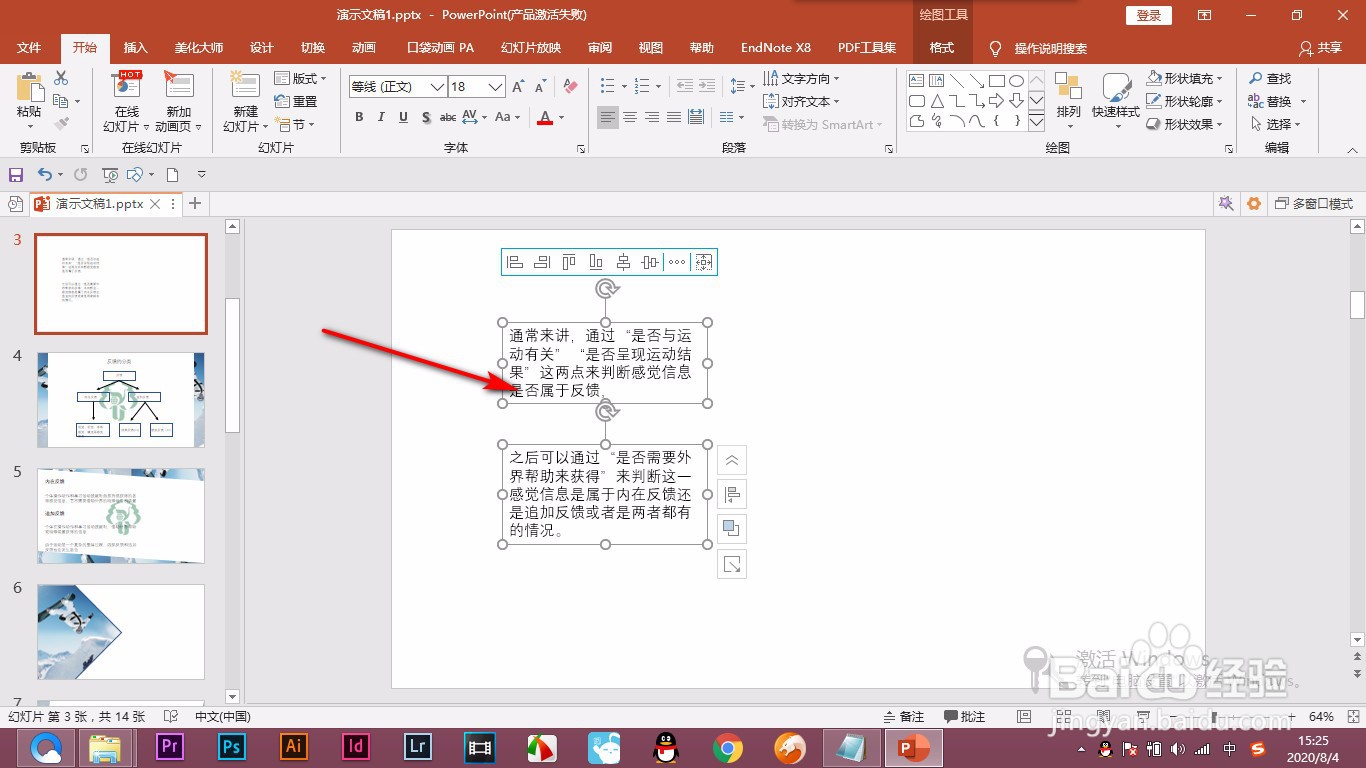Increase font size with the larger A icon
Image resolution: width=1366 pixels, height=768 pixels.
518,87
